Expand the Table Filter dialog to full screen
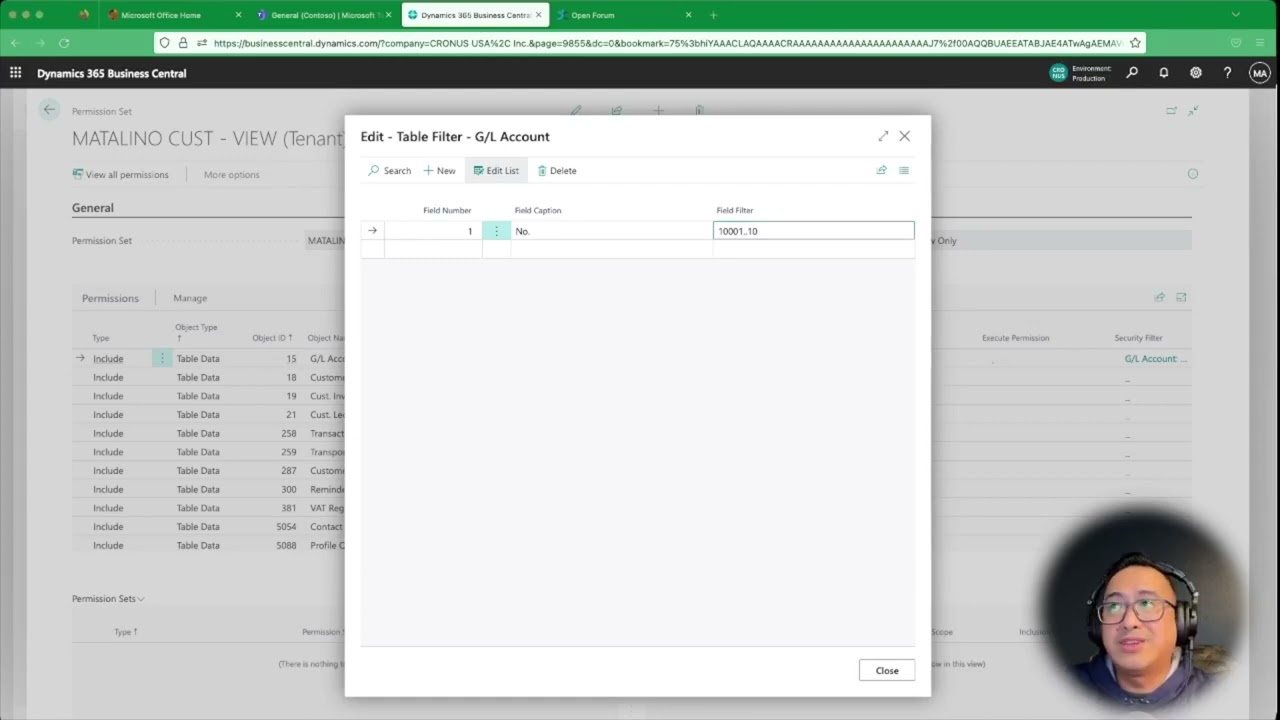 click(x=883, y=136)
